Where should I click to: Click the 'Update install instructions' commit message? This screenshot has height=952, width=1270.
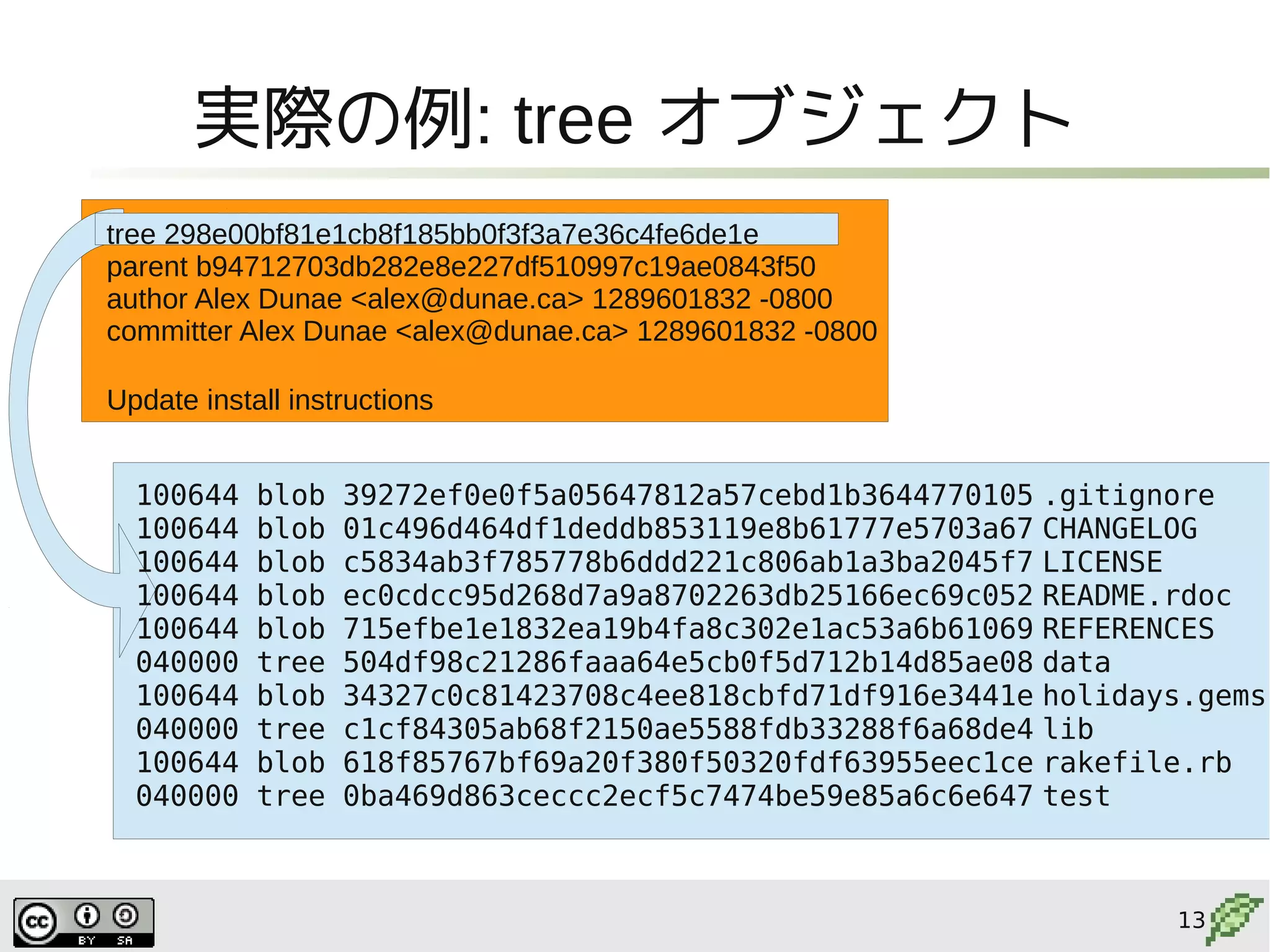(x=270, y=400)
